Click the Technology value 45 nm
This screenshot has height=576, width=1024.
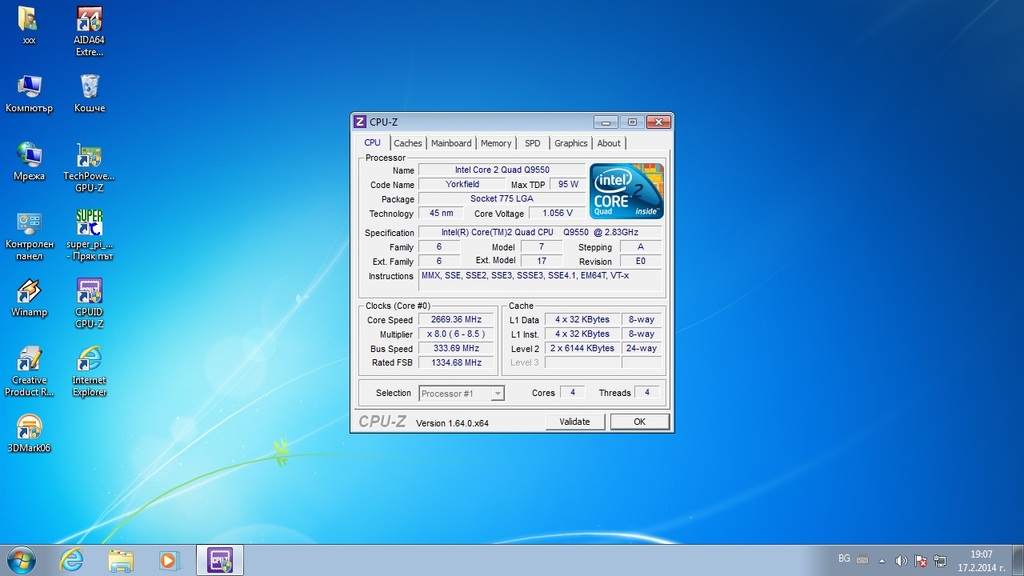pyautogui.click(x=441, y=213)
